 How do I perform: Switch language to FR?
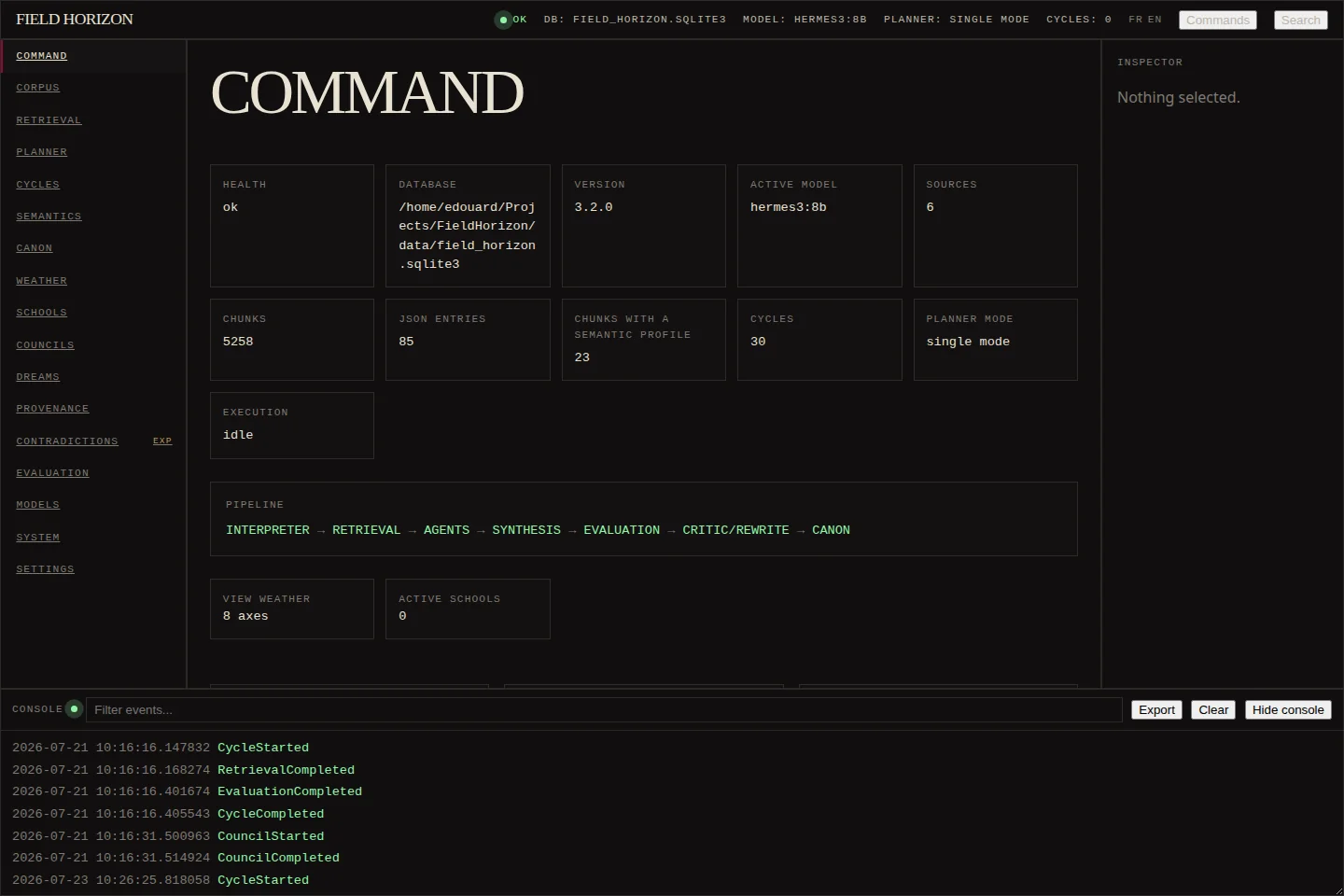tap(1135, 20)
